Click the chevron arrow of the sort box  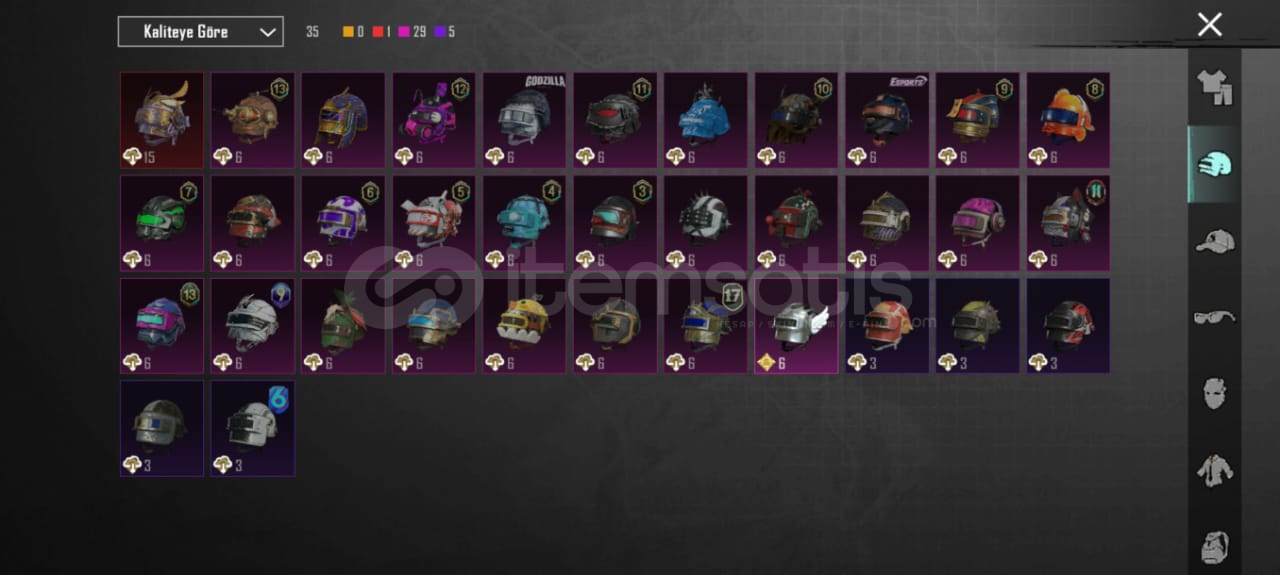pyautogui.click(x=267, y=32)
